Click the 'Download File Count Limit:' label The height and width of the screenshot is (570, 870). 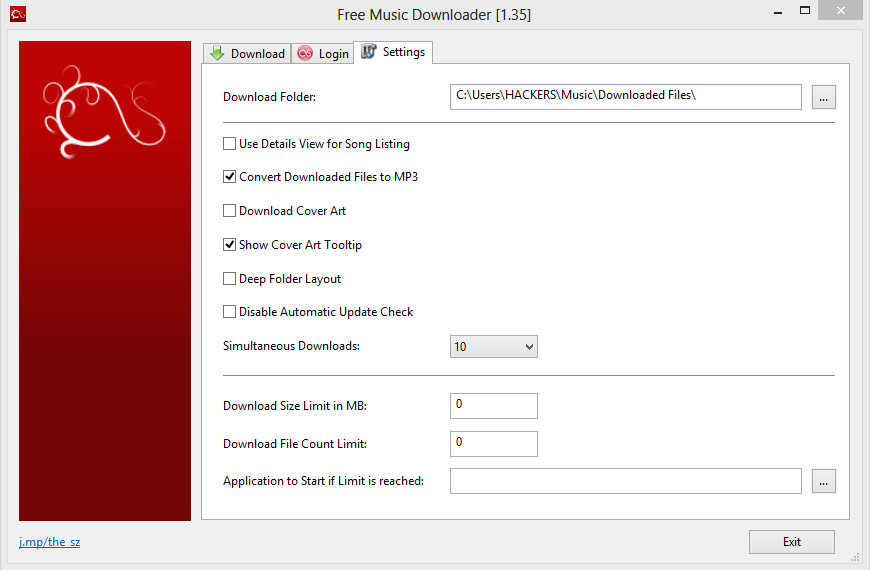click(295, 443)
